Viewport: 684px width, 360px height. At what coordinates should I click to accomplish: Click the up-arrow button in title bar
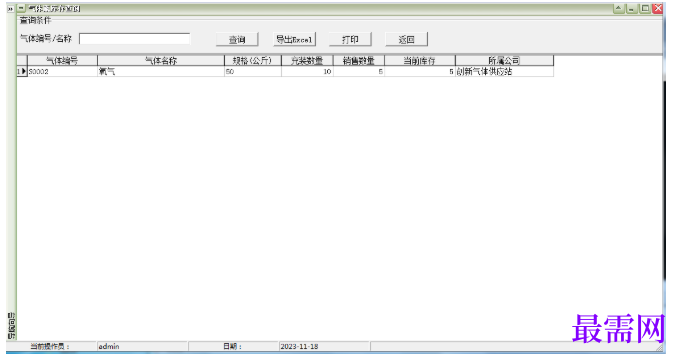[619, 8]
